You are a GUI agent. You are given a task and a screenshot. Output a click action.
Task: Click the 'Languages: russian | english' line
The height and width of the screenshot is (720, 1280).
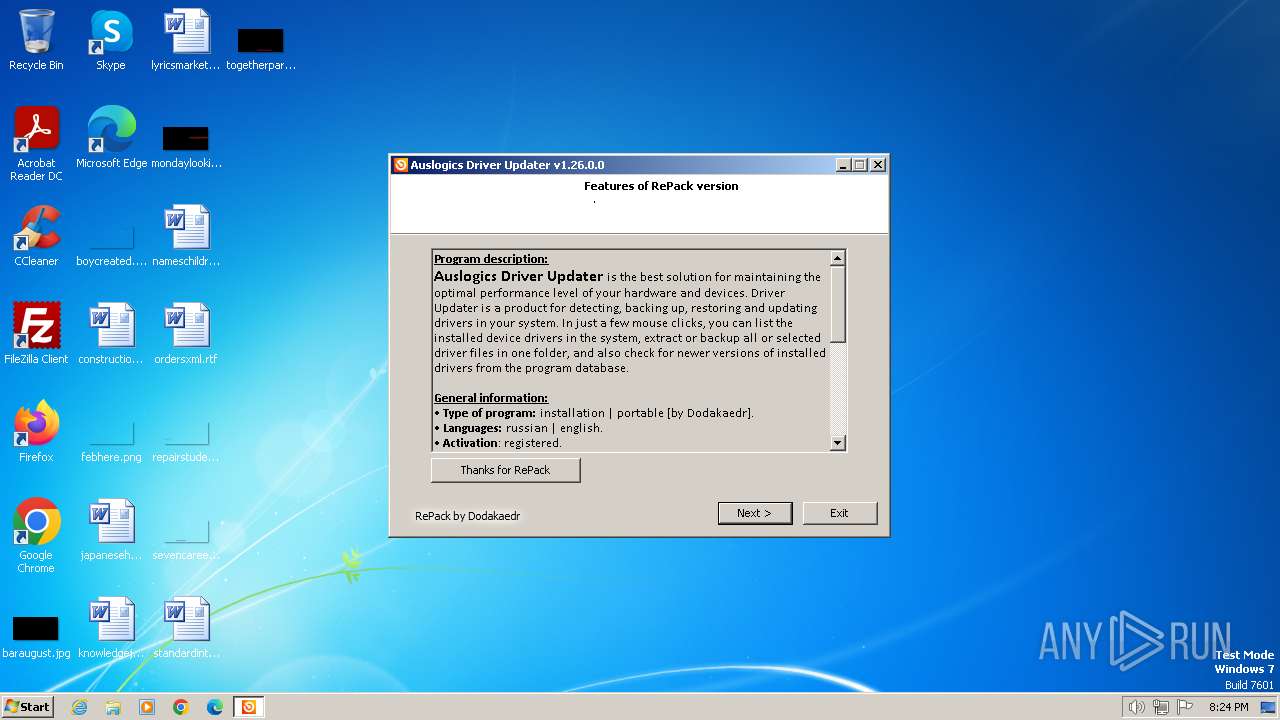point(521,428)
